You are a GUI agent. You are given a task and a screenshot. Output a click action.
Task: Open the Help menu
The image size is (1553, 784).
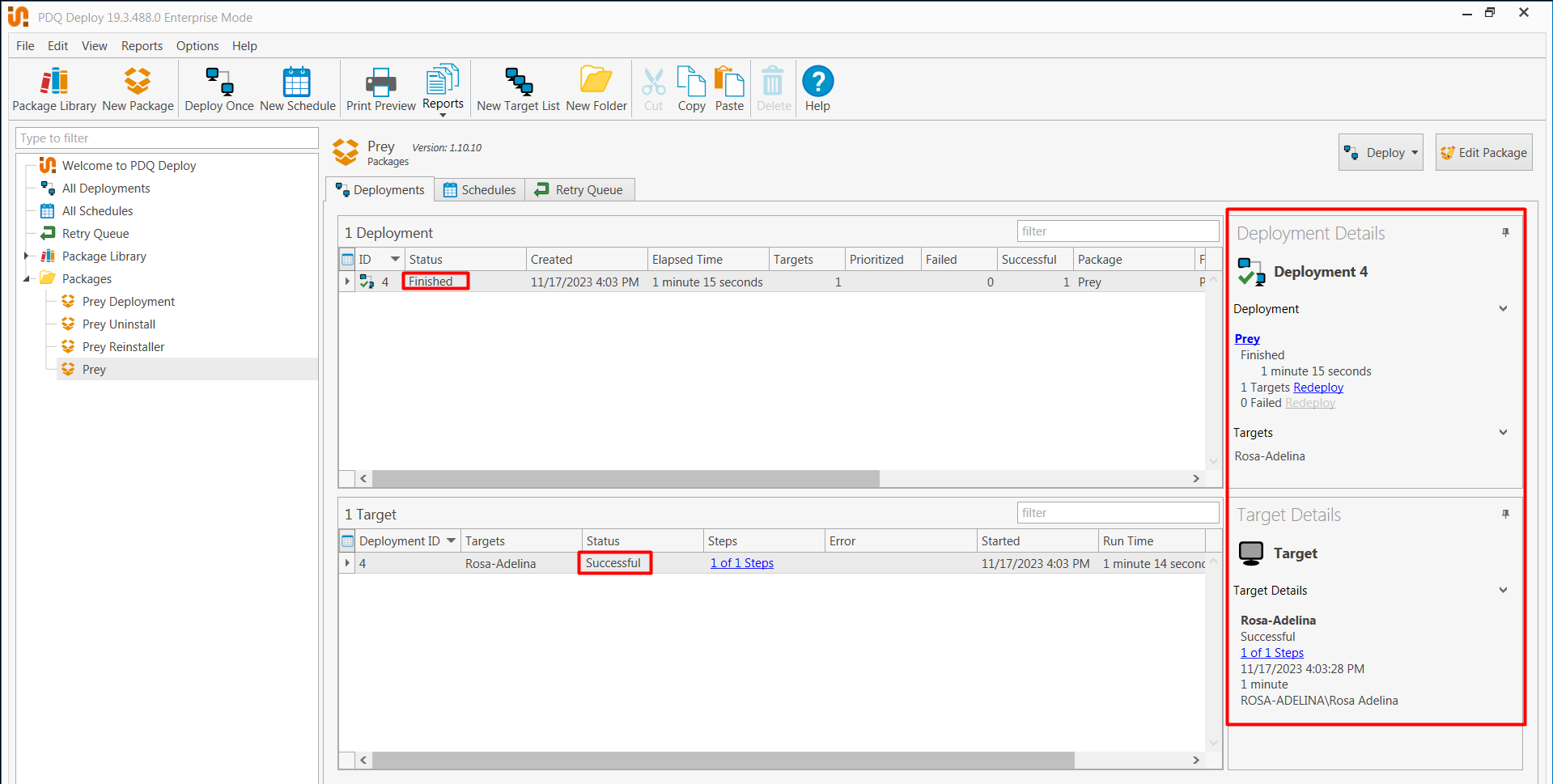244,46
